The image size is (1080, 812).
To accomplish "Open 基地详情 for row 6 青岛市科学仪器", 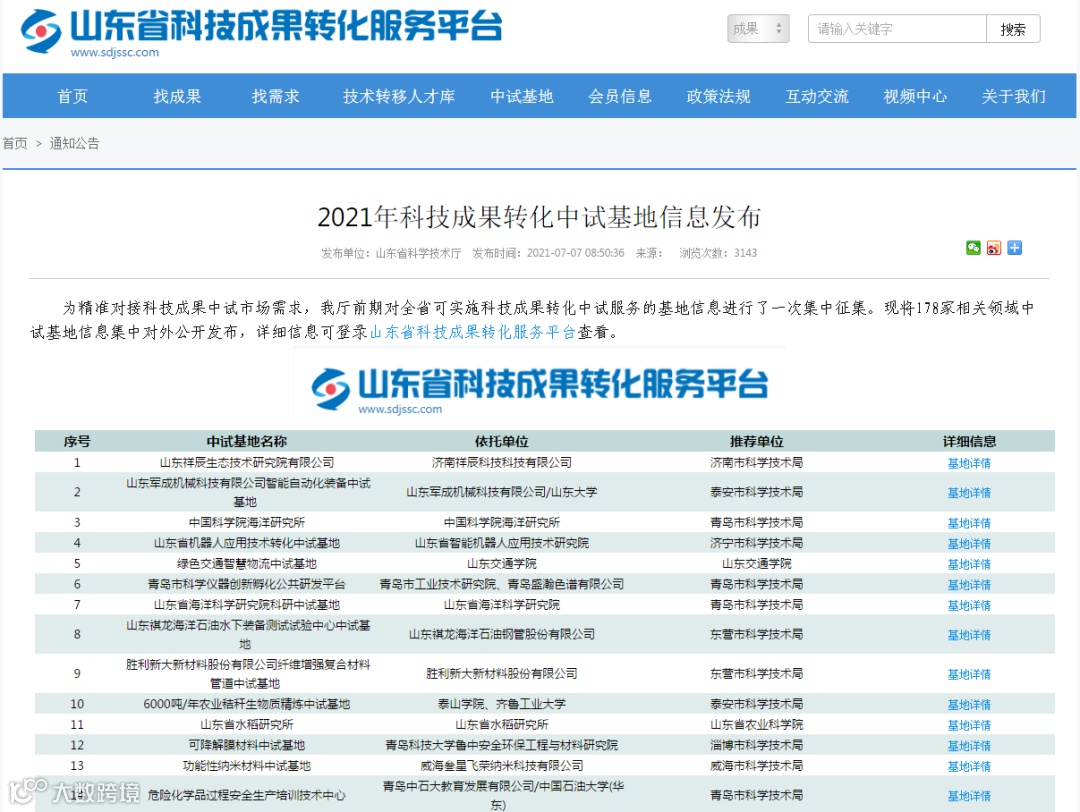I will (969, 585).
